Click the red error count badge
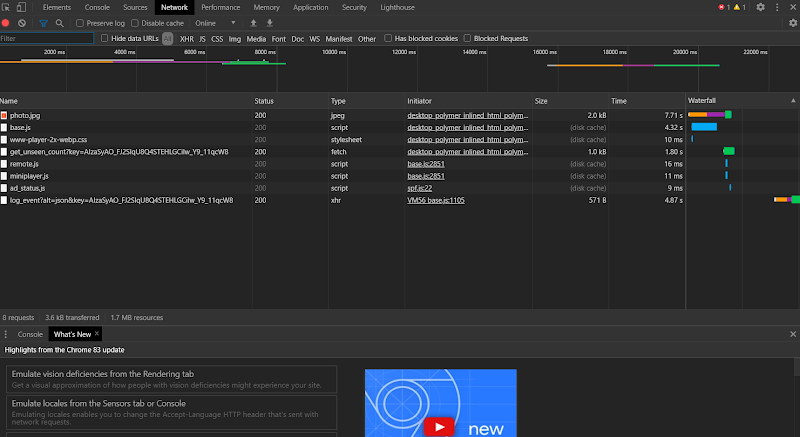This screenshot has height=437, width=800. click(724, 7)
